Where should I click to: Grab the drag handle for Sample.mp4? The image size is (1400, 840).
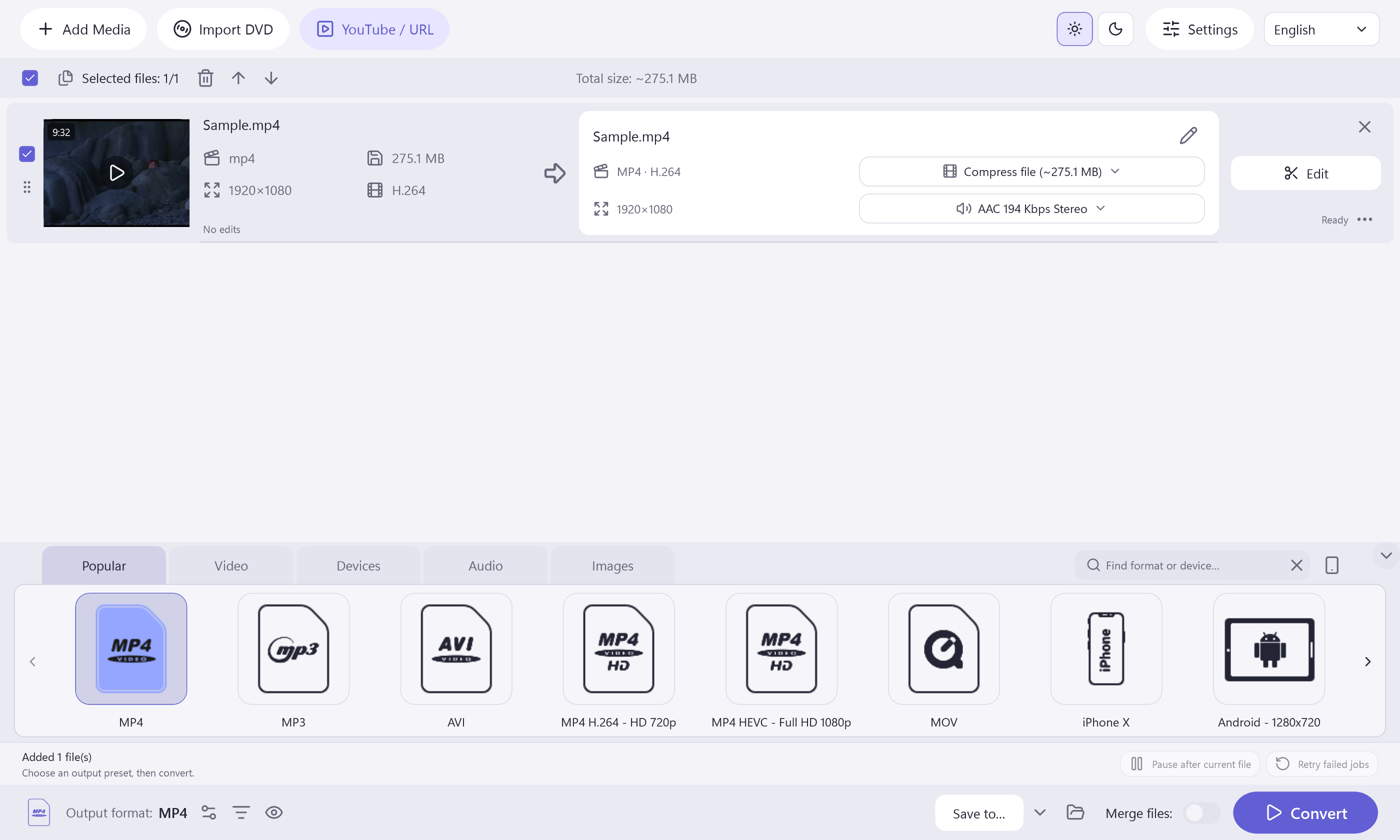click(26, 187)
